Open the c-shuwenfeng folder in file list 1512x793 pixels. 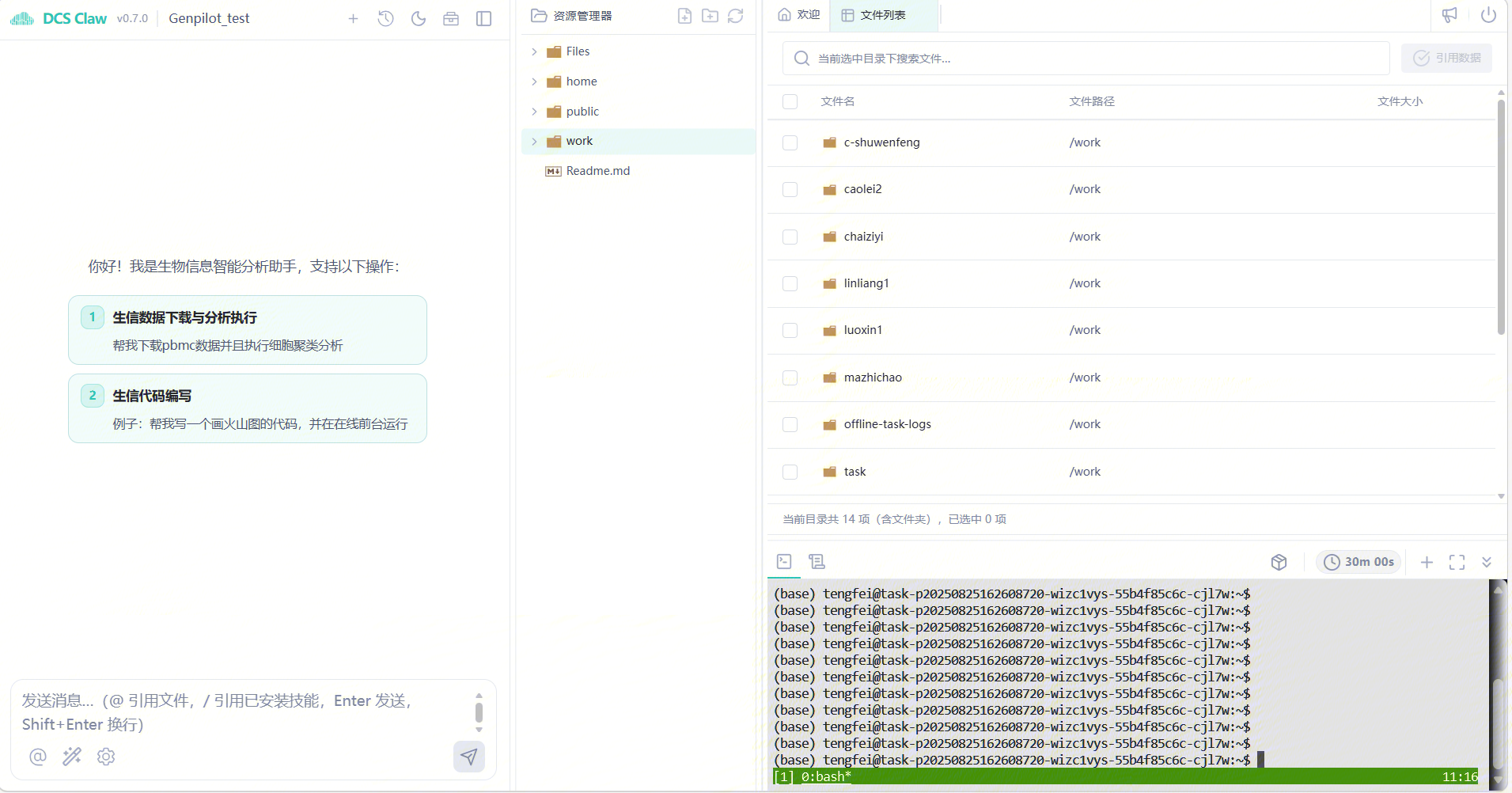[x=881, y=142]
